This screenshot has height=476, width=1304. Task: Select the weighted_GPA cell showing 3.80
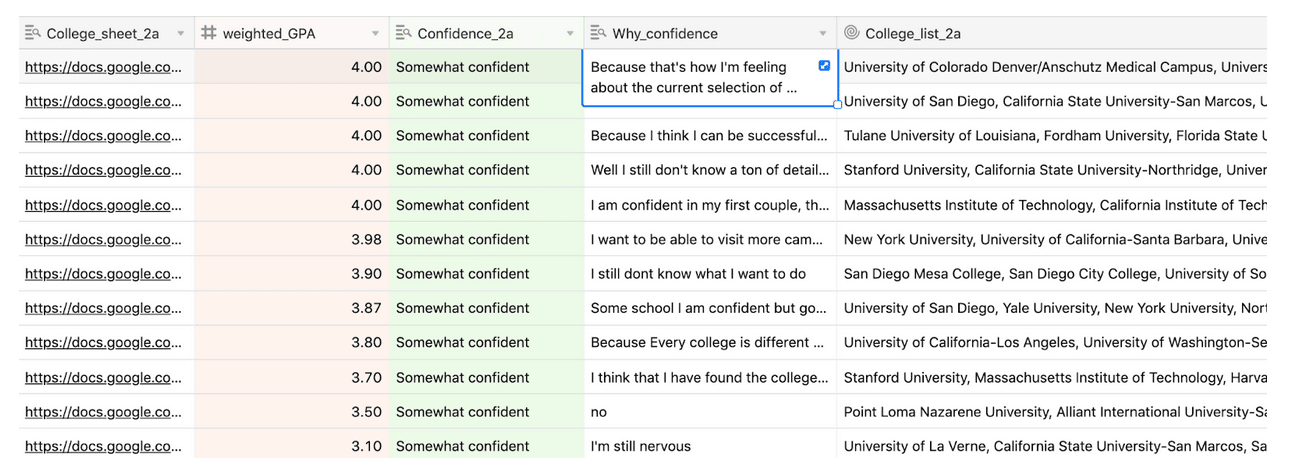(292, 342)
